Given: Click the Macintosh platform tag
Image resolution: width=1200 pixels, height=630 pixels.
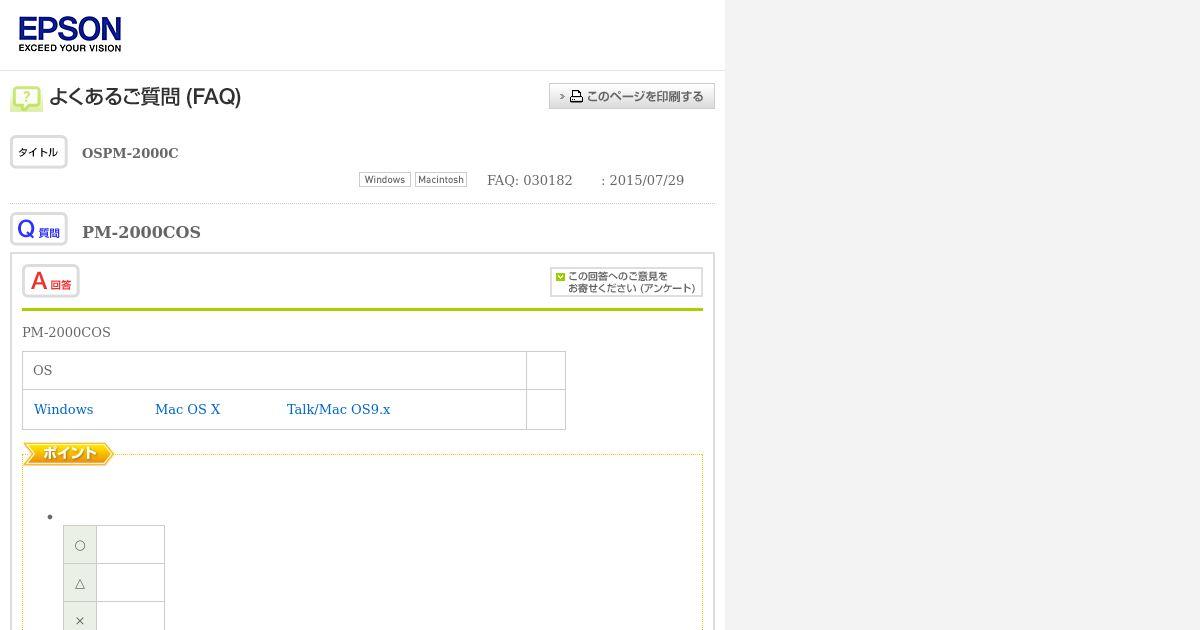Looking at the screenshot, I should coord(441,180).
